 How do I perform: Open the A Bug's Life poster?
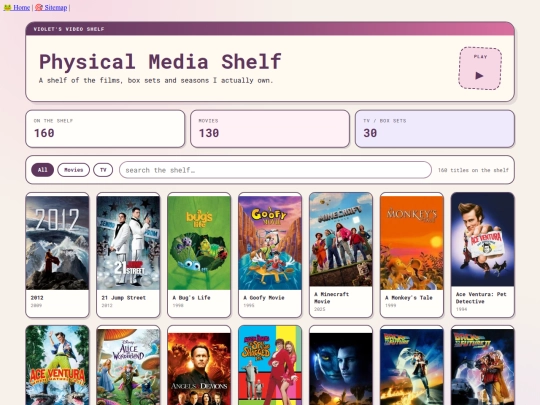tap(199, 243)
